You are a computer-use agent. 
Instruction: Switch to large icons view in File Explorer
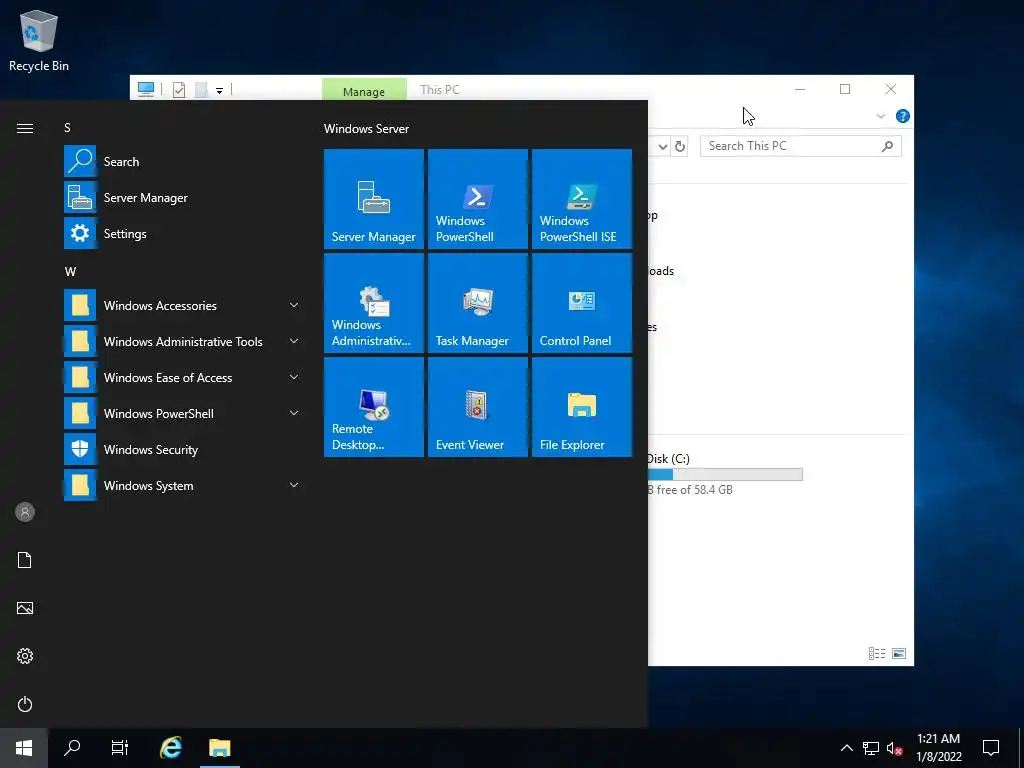(899, 653)
